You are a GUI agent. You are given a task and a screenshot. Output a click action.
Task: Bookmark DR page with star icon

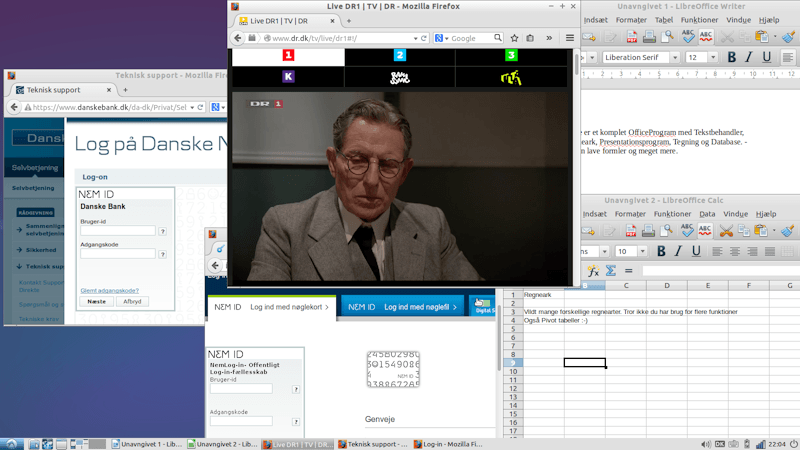pos(514,38)
